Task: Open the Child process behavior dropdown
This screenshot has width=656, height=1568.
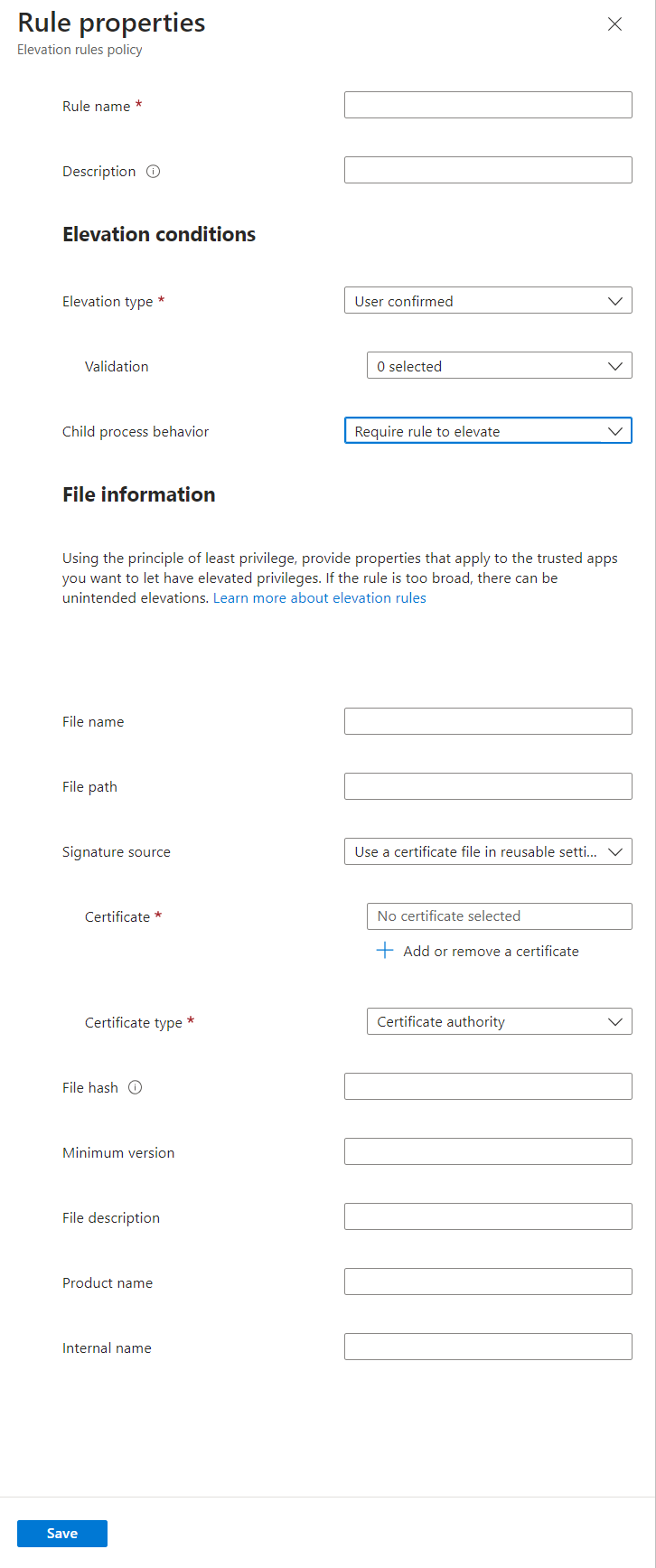Action: (x=488, y=431)
